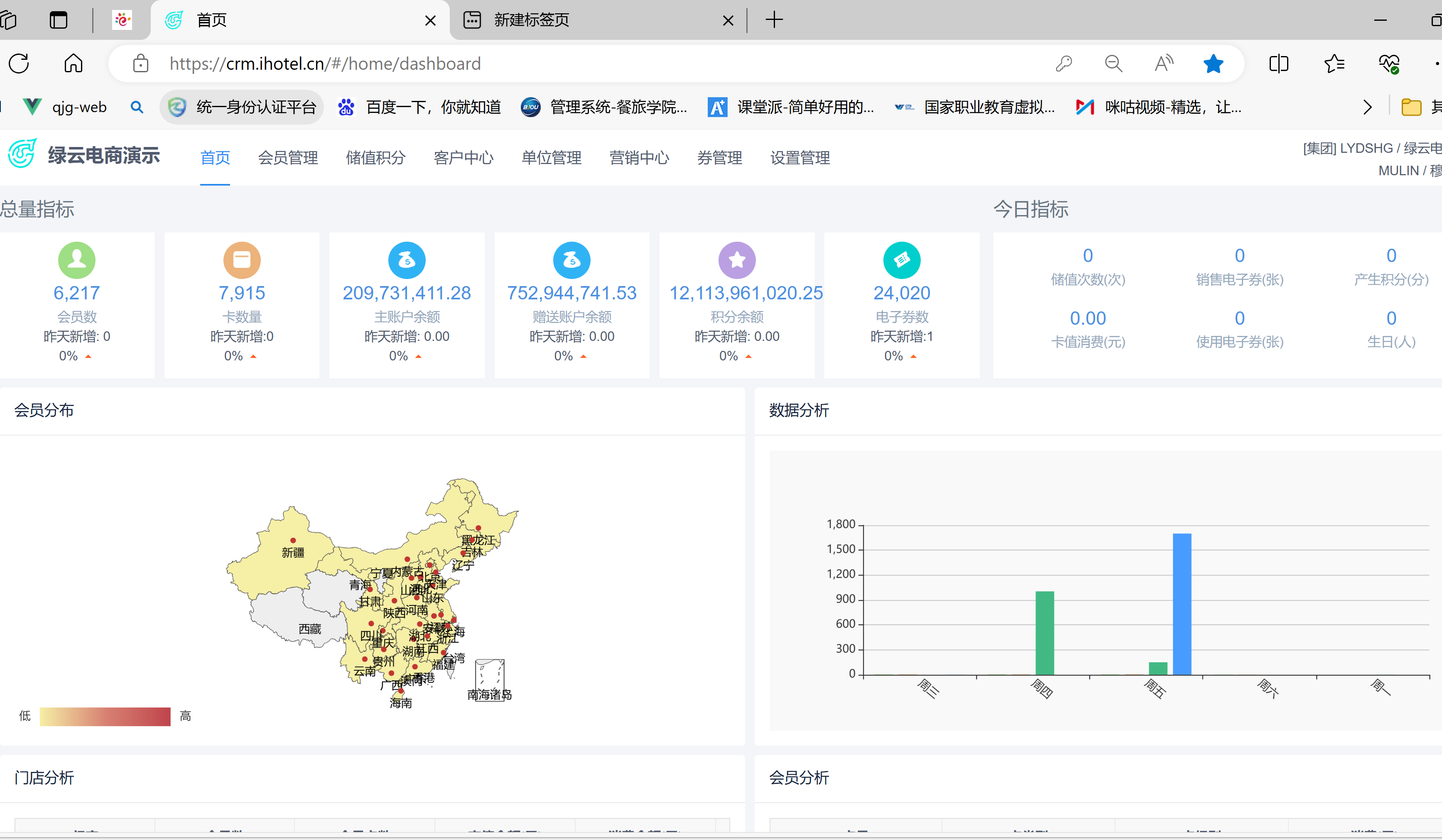Open the 营销中心 menu
Screen dimensions: 1442x840
(x=639, y=158)
